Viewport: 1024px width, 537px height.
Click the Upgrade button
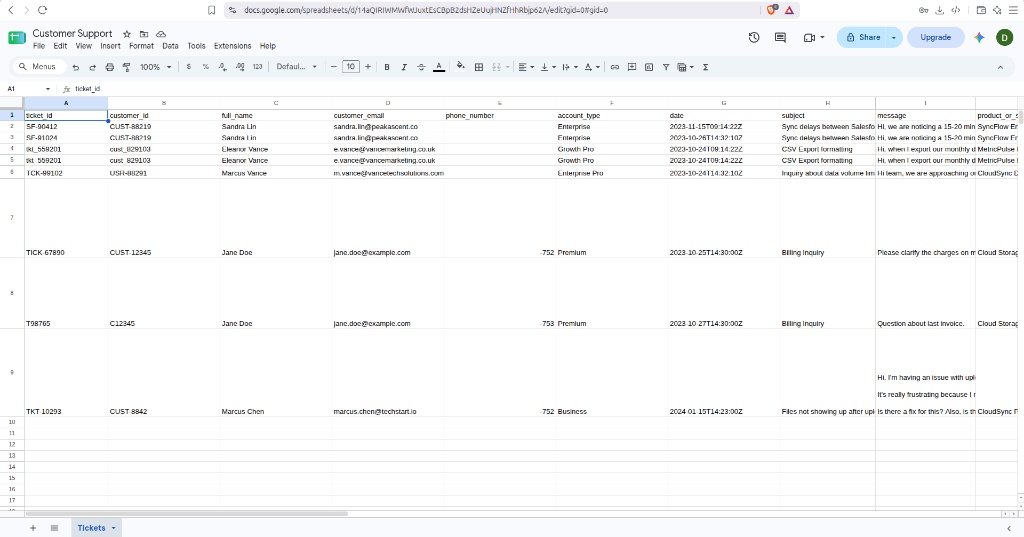(935, 38)
